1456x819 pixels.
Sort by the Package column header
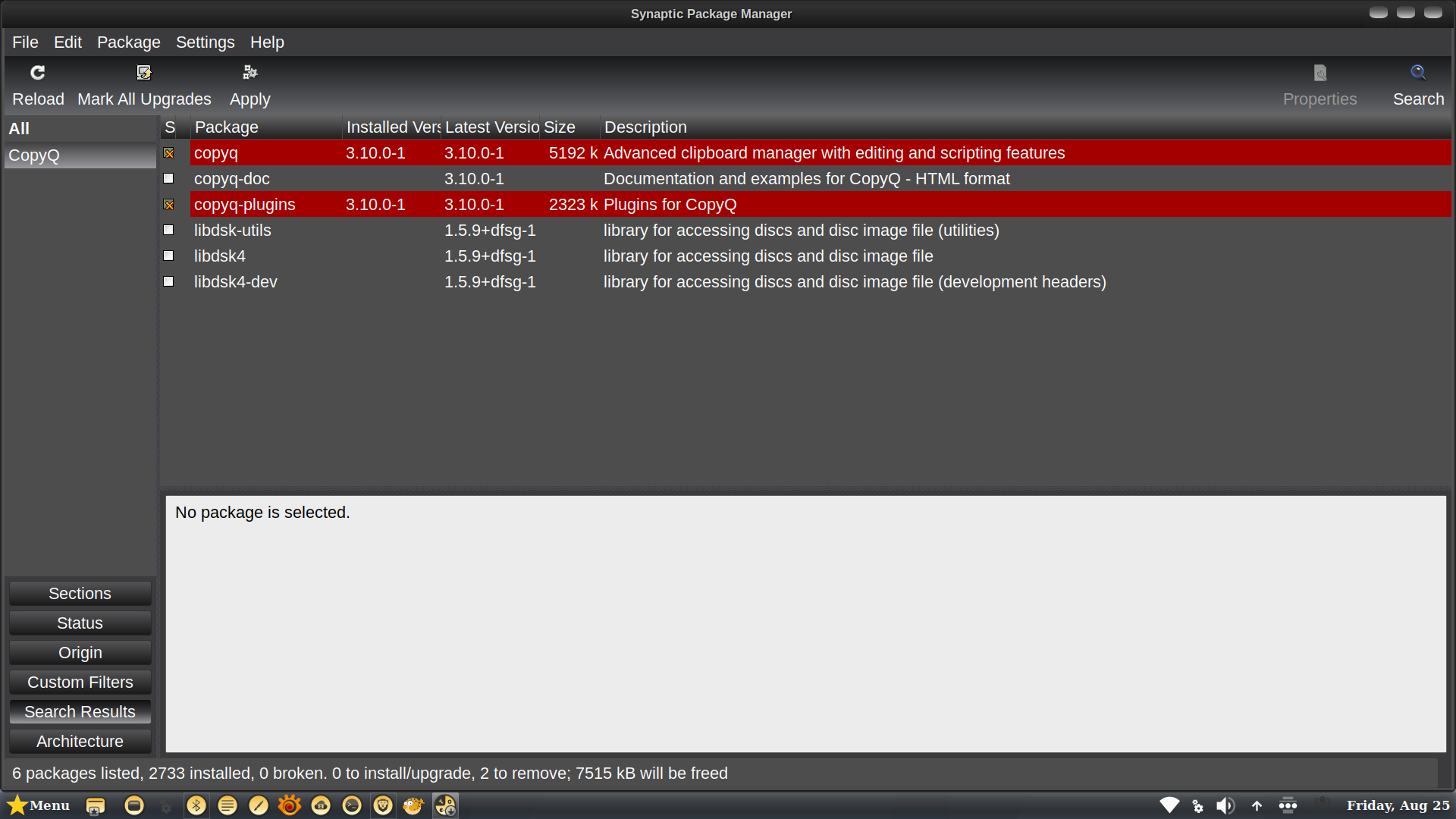[265, 127]
